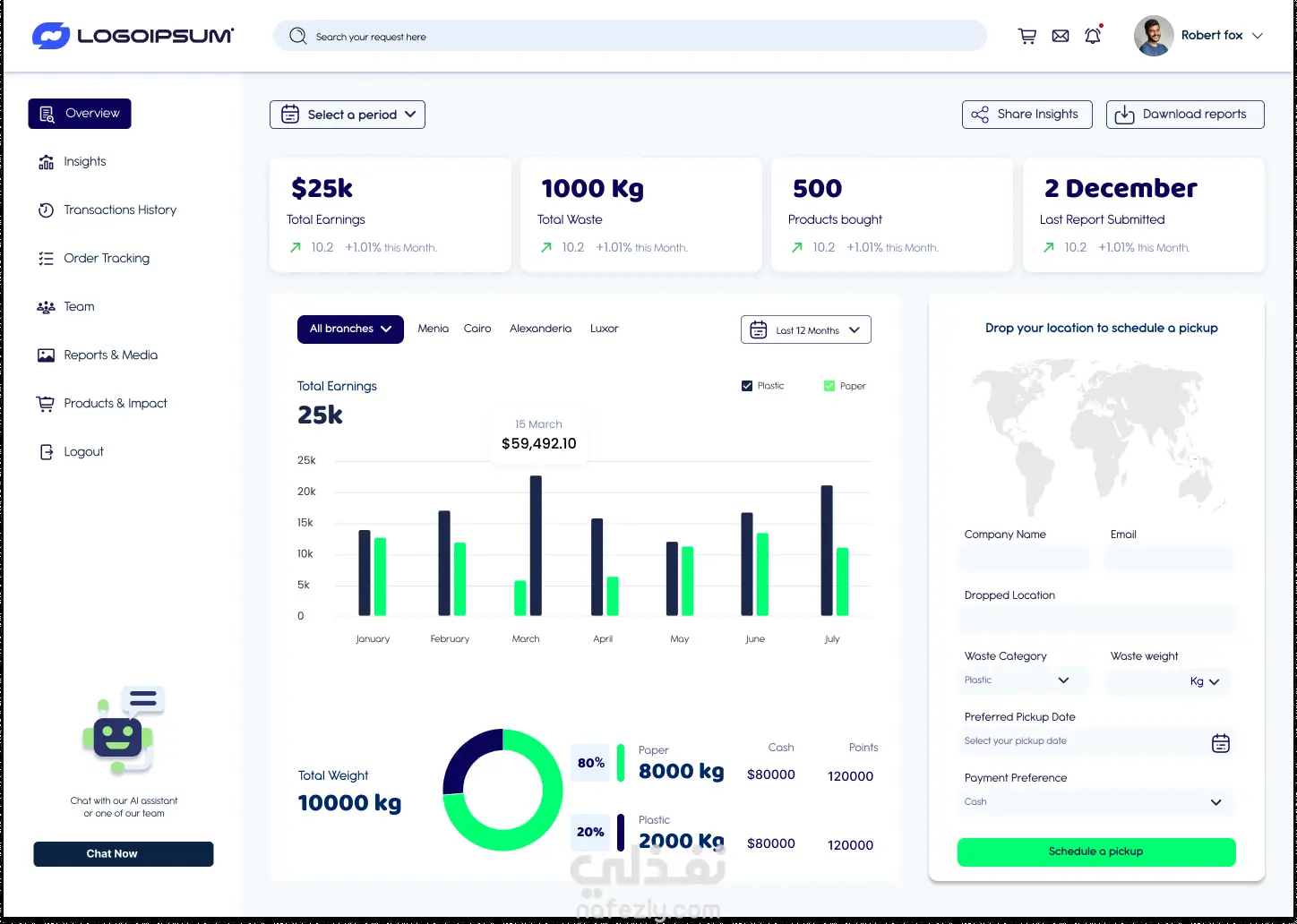Select the Cairo branch tab
Viewport: 1297px width, 924px height.
coord(477,329)
